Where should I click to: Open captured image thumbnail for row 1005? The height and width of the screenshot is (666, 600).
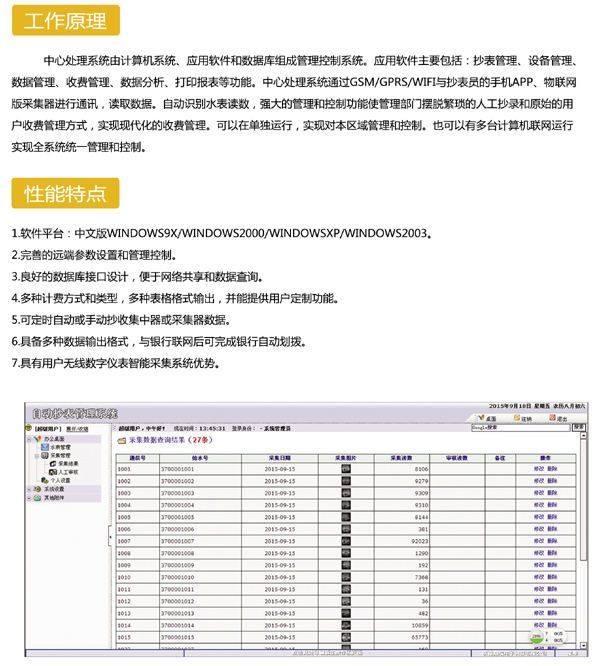[x=346, y=517]
